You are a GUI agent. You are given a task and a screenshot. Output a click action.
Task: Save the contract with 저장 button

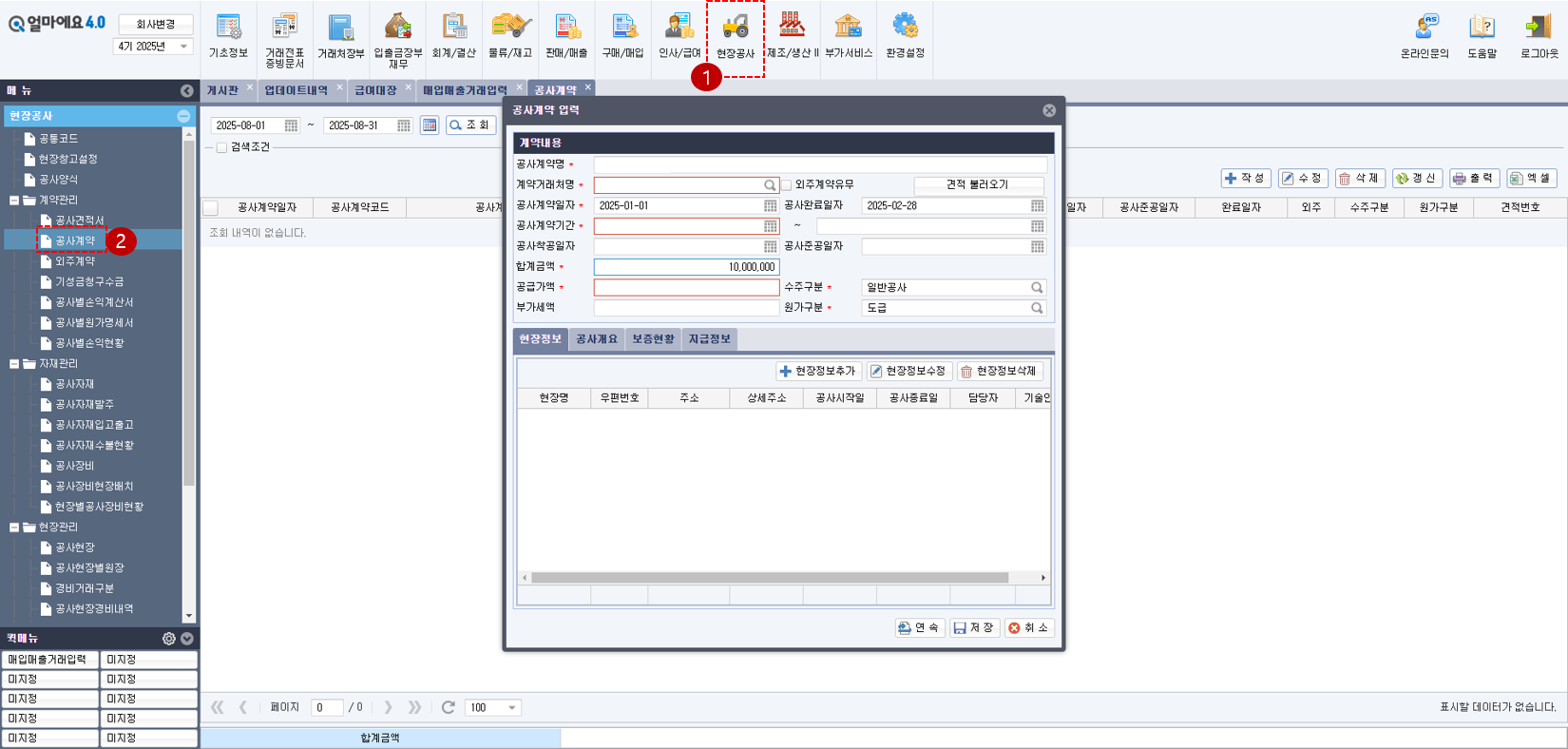974,627
